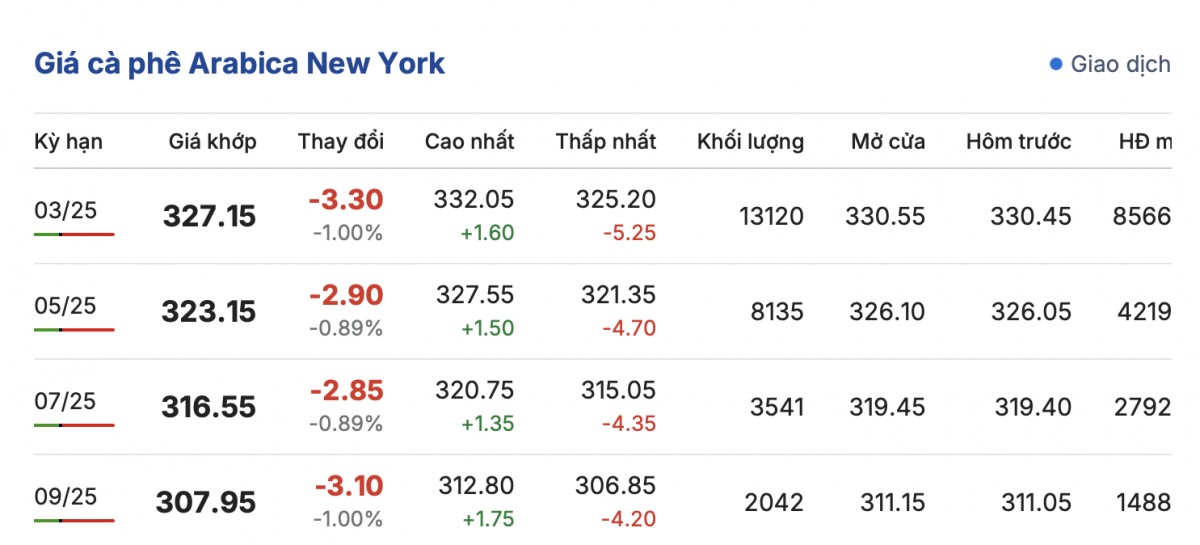Click the 327.15 matched price
Screen dimensions: 1200x545
point(209,216)
